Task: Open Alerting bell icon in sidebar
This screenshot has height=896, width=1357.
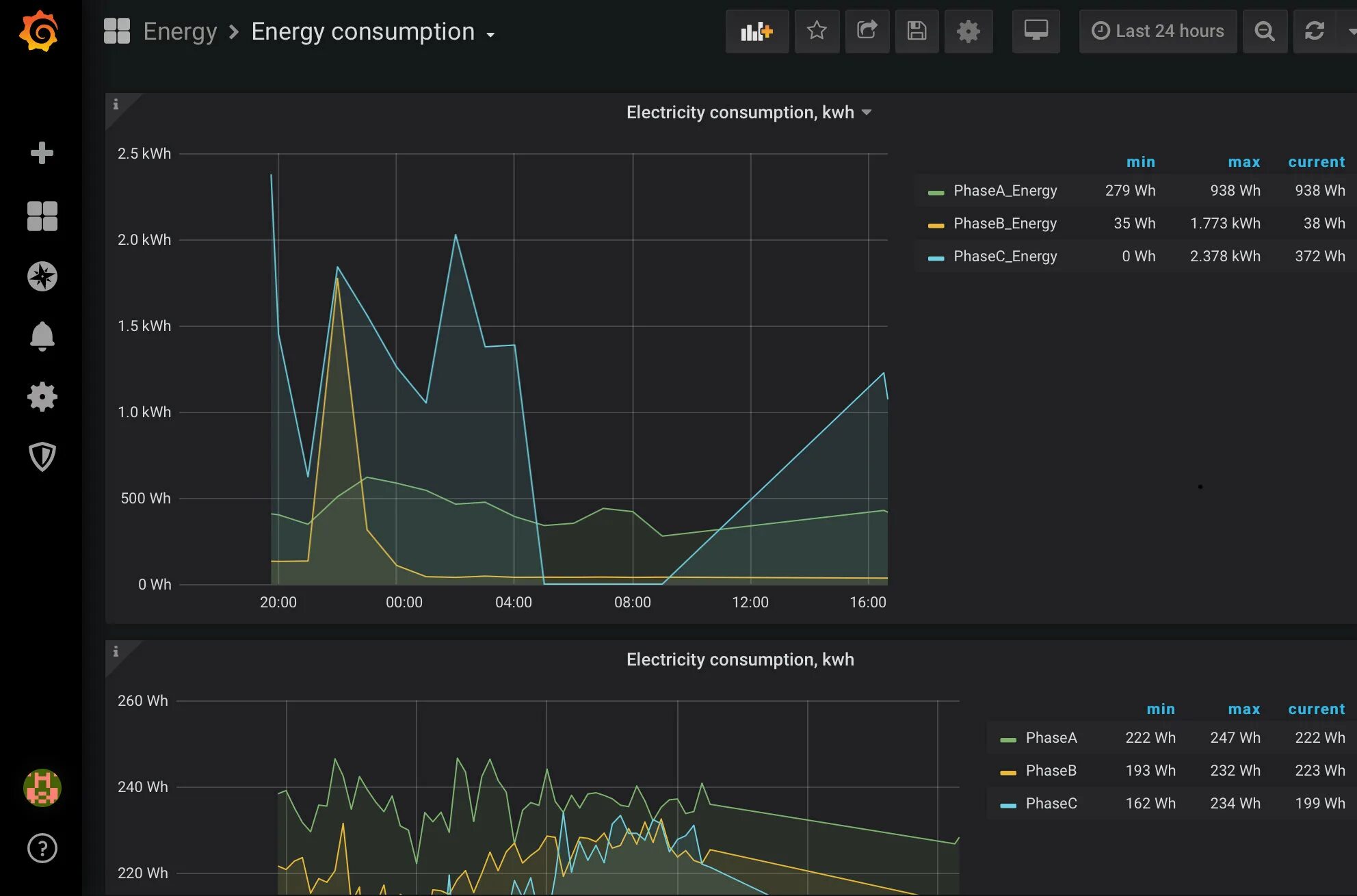Action: [x=42, y=336]
